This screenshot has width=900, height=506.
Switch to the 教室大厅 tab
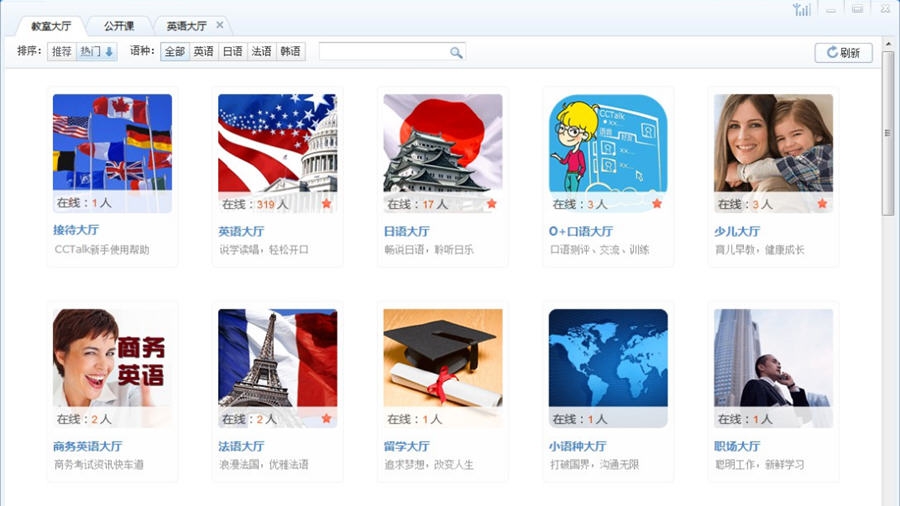(x=51, y=26)
